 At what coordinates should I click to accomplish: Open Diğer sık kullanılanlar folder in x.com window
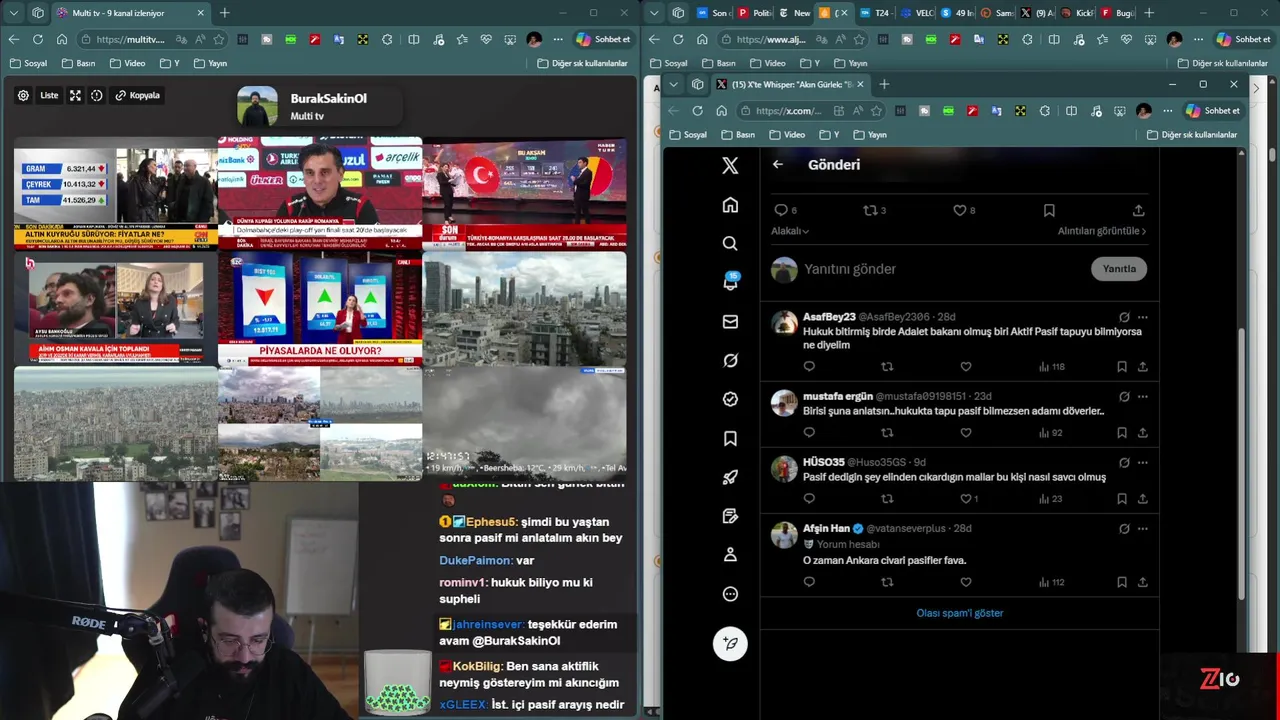click(x=1192, y=134)
